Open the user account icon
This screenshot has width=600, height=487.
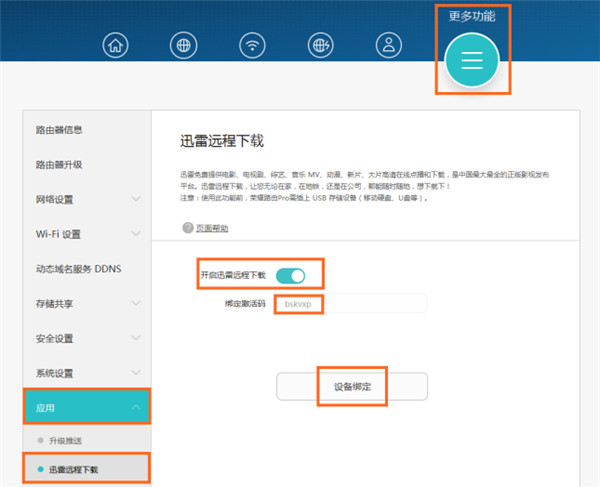[x=389, y=46]
